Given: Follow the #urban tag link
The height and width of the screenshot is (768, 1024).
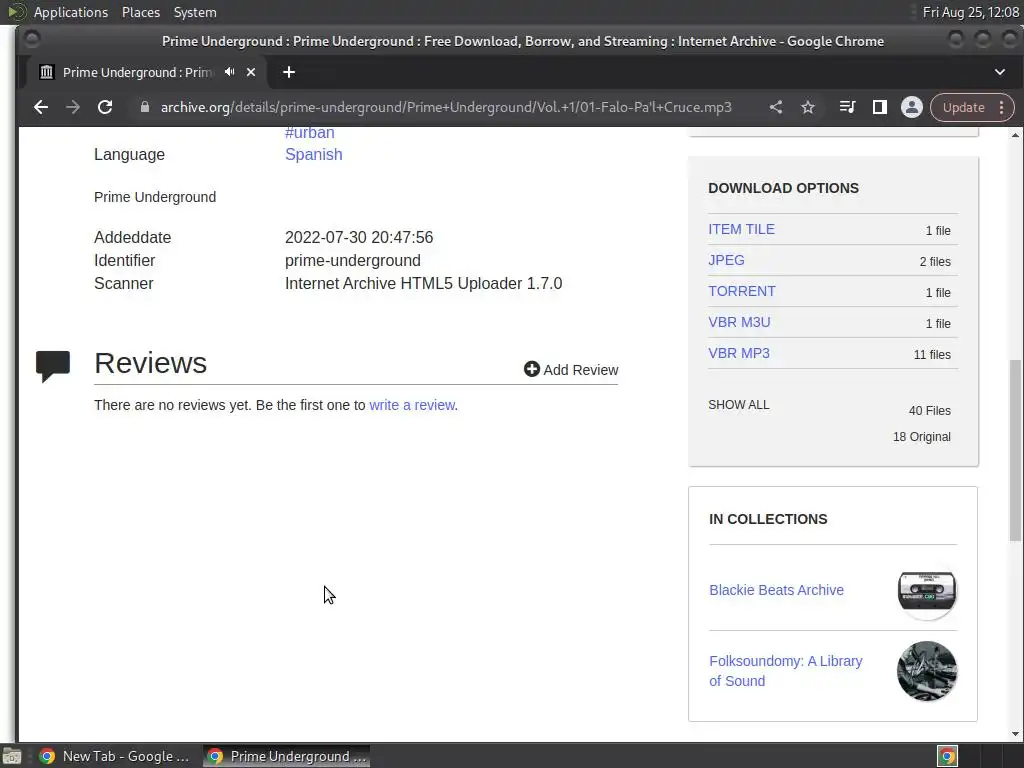Looking at the screenshot, I should [x=310, y=133].
